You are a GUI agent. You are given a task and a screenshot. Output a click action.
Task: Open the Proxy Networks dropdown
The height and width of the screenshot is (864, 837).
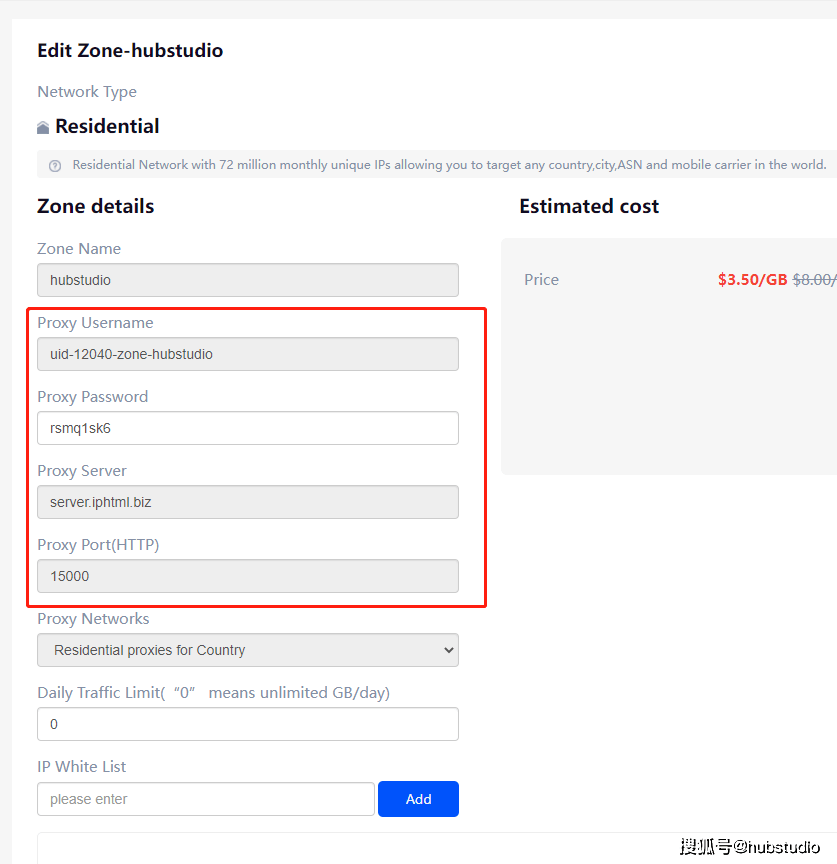coord(247,650)
